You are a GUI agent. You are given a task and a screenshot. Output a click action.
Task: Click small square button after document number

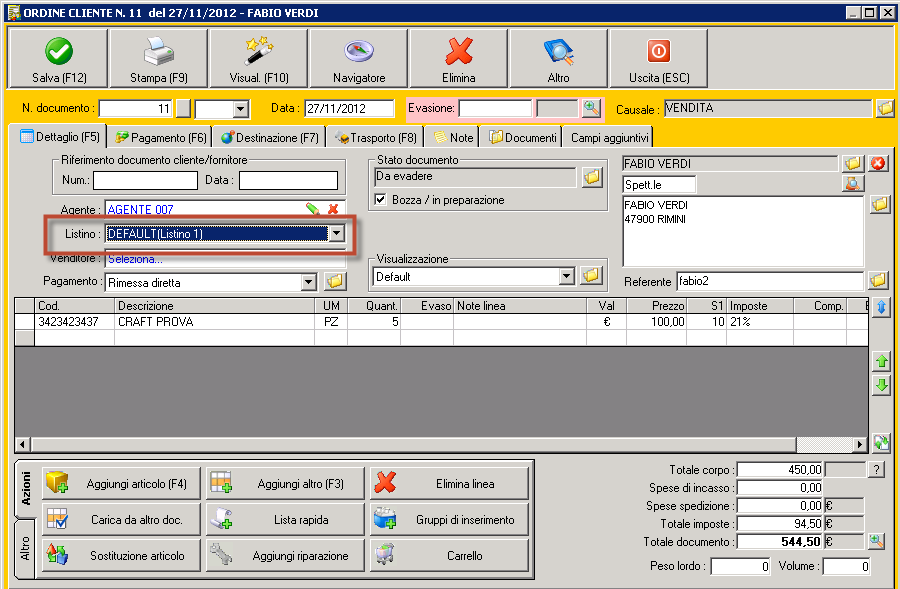coord(183,108)
